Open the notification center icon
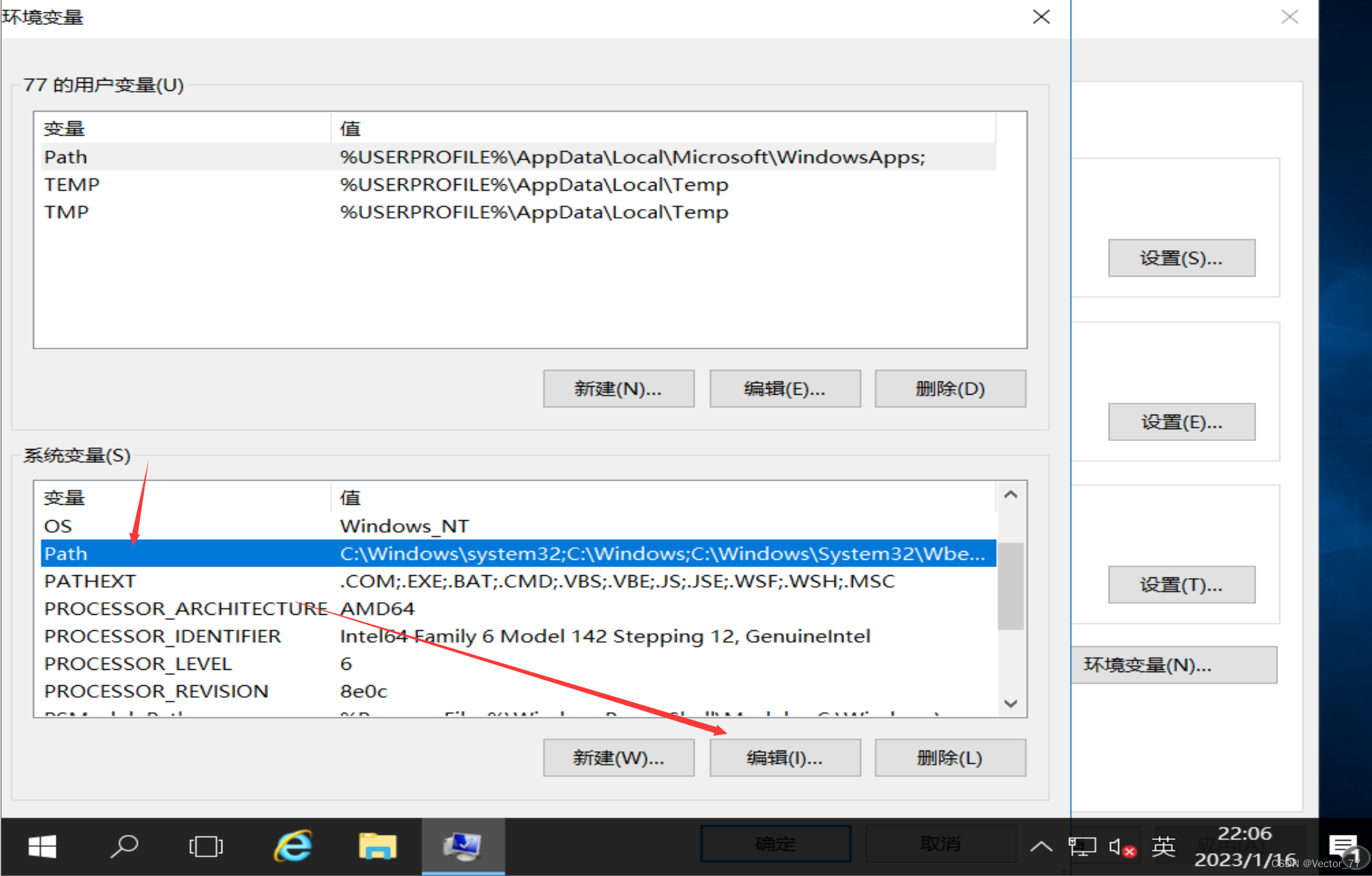Screen dimensions: 1372x876 tap(1343, 847)
